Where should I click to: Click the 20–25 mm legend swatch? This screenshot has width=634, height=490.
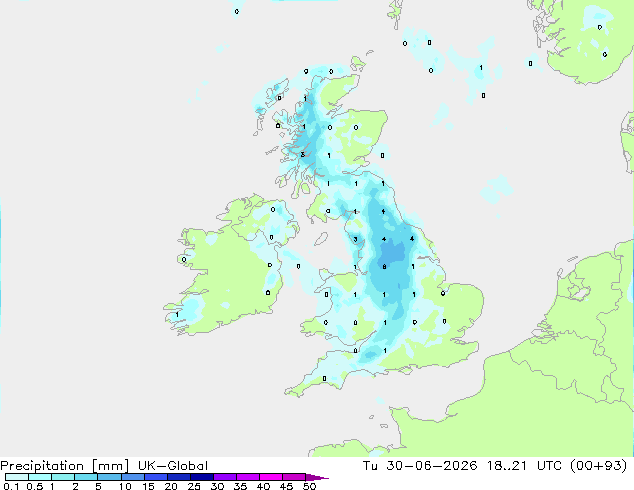[x=178, y=477]
